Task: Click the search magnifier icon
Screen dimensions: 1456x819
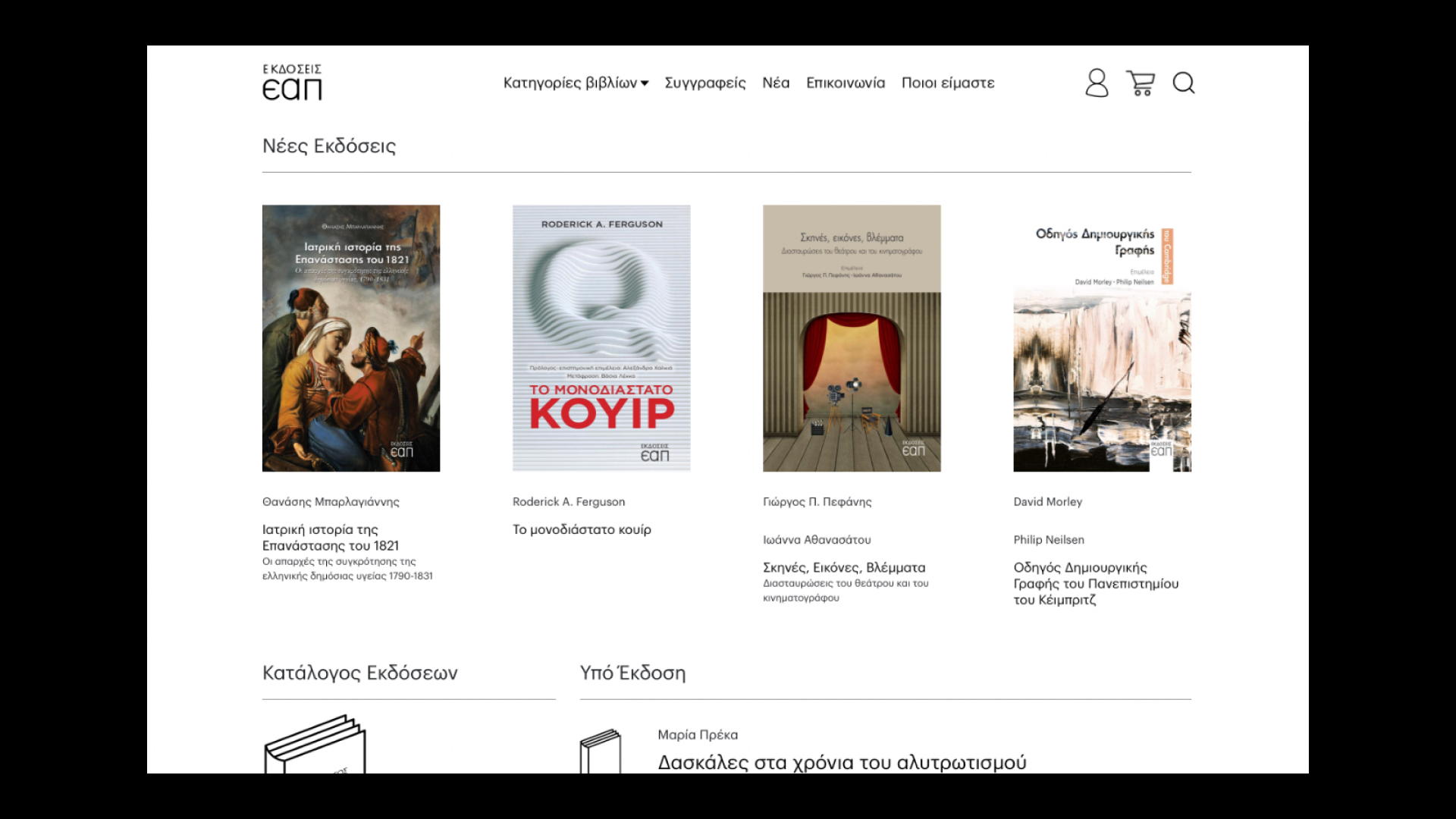Action: [1184, 83]
